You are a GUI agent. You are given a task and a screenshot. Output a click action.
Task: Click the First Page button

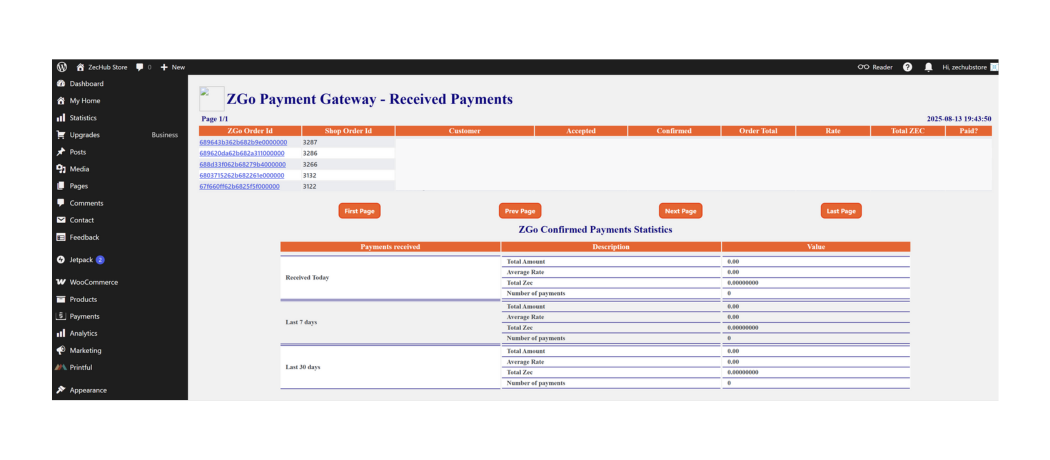tap(359, 211)
